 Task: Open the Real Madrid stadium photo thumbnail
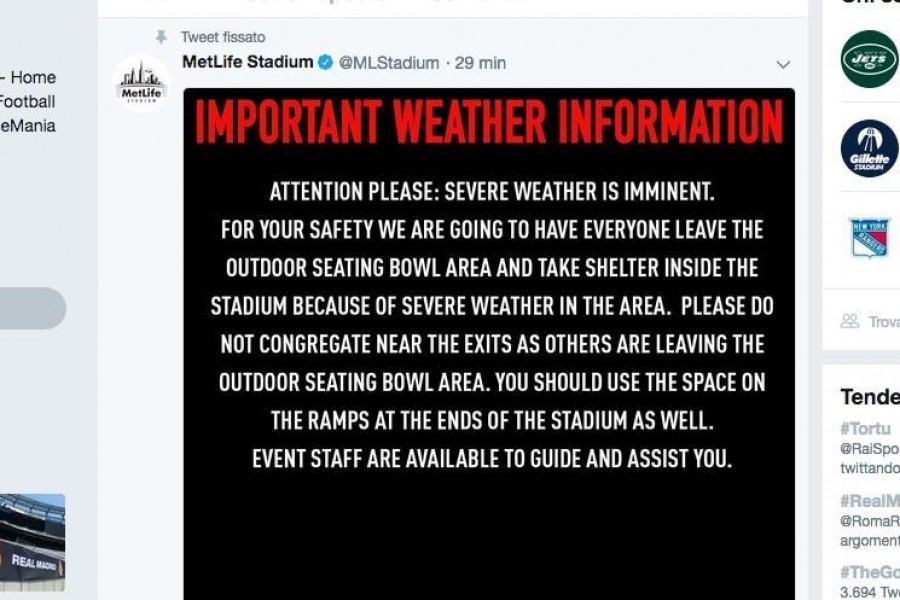tap(32, 543)
